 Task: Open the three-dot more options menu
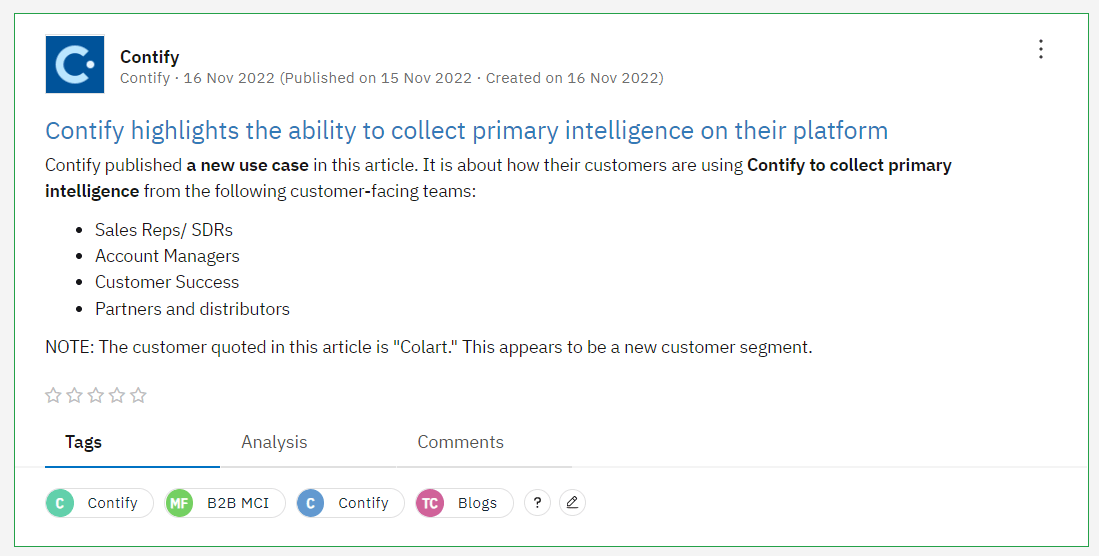pyautogui.click(x=1041, y=49)
